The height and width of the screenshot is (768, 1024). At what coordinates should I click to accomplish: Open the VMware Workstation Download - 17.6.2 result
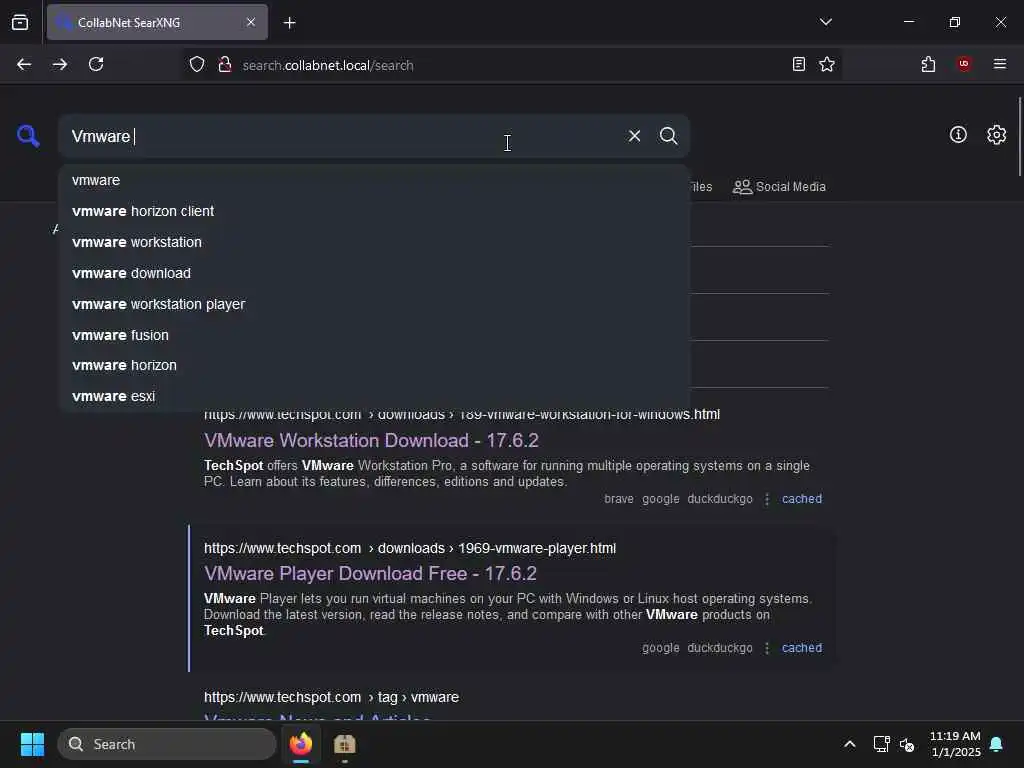pyautogui.click(x=371, y=440)
